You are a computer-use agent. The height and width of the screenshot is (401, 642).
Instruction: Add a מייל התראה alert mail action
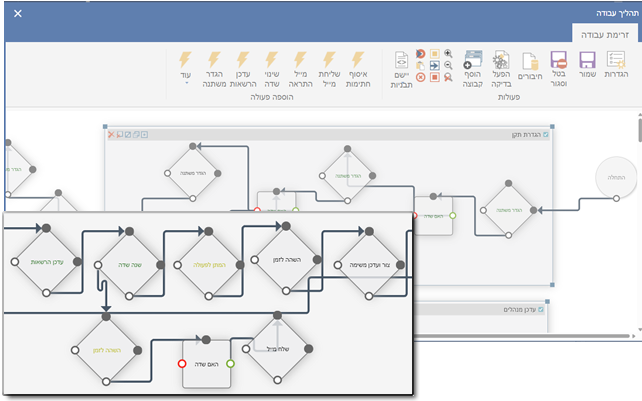[300, 64]
